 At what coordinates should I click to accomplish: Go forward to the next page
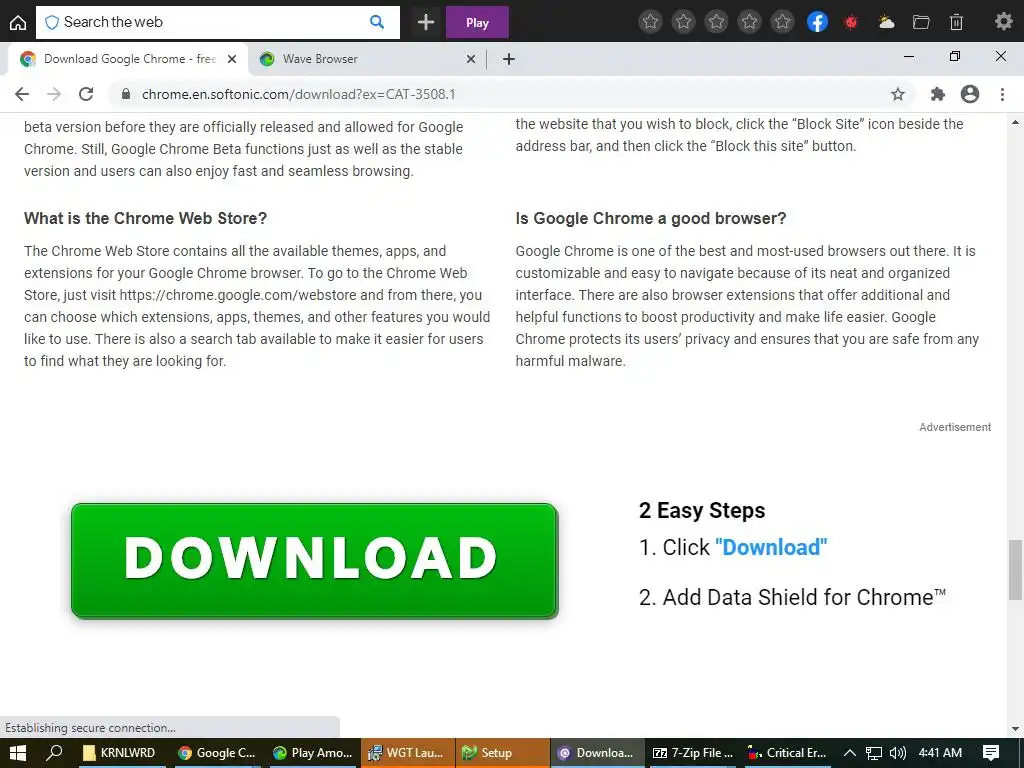click(54, 94)
